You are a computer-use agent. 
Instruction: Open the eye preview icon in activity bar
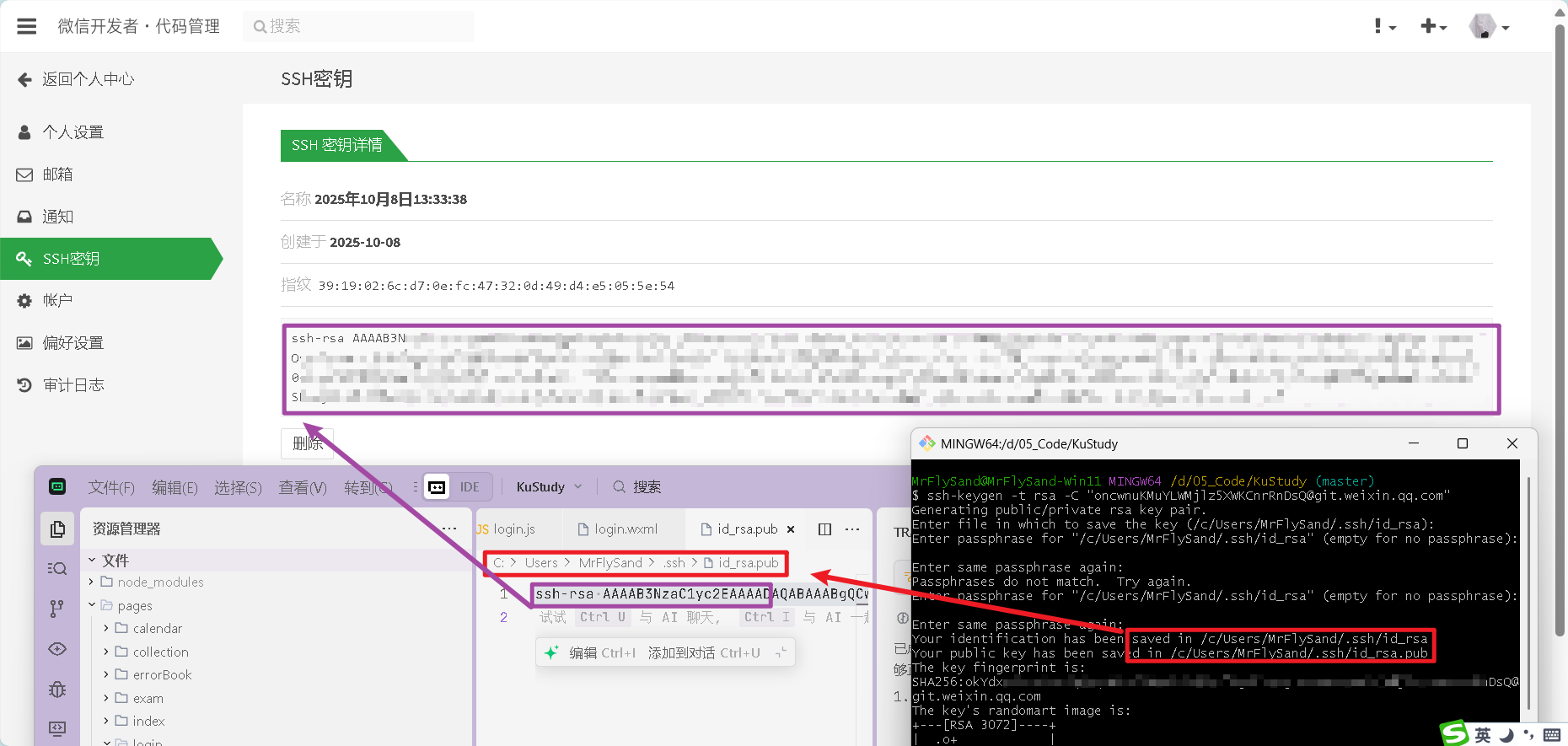pos(57,649)
